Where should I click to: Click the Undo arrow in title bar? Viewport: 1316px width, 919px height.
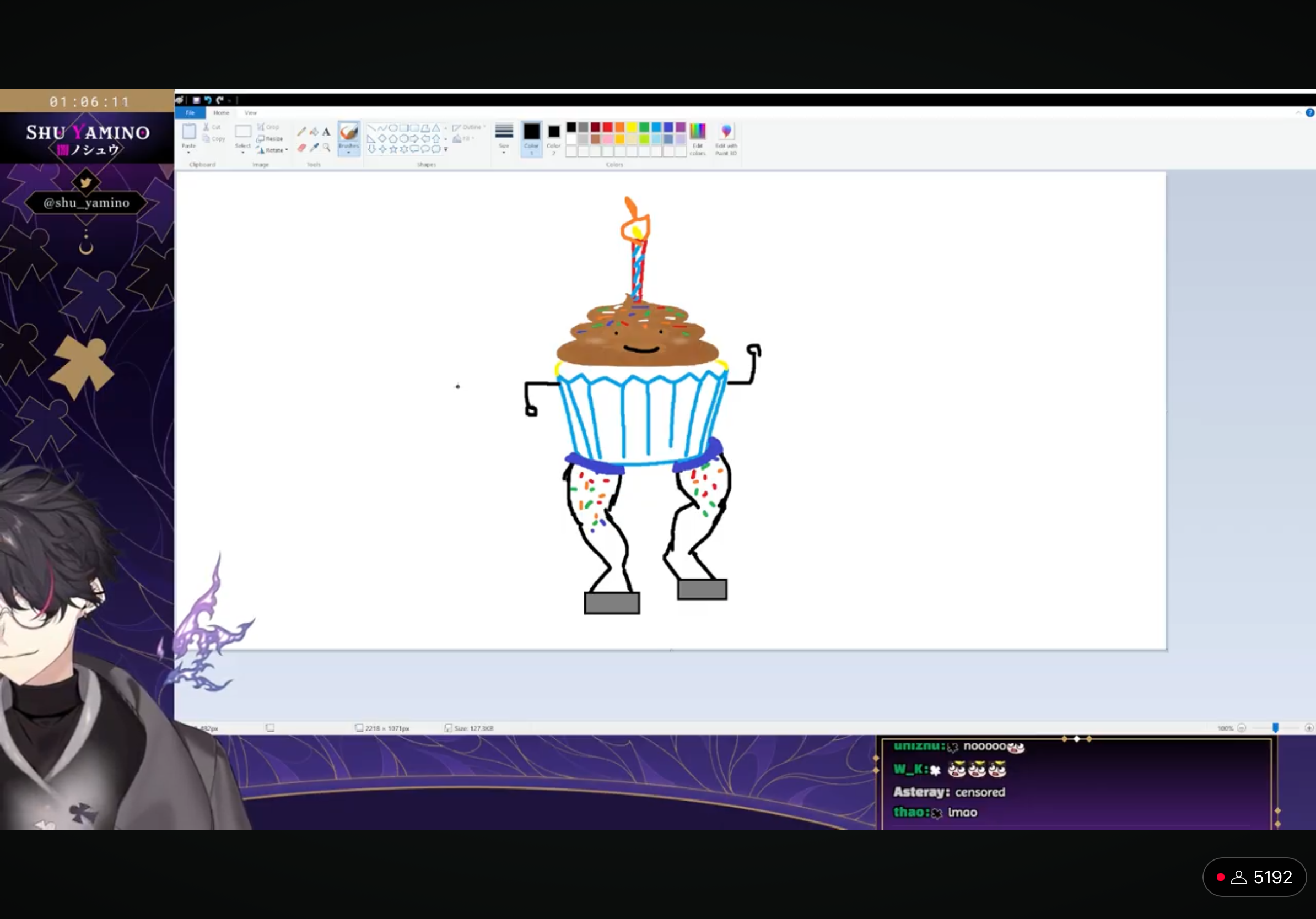208,100
